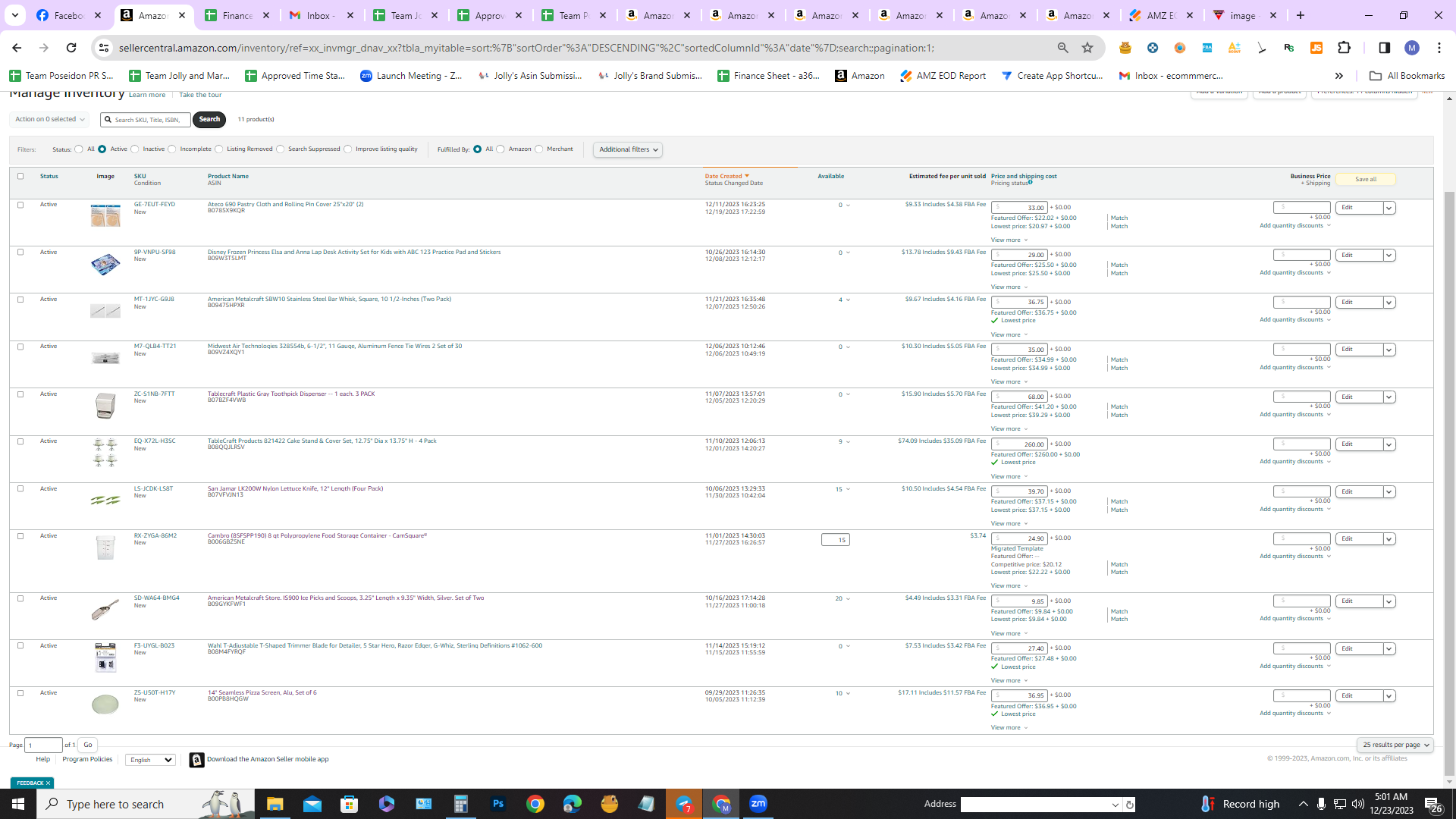The image size is (1456, 819).
Task: Click the Cambro container product thumbnail
Action: tap(105, 548)
